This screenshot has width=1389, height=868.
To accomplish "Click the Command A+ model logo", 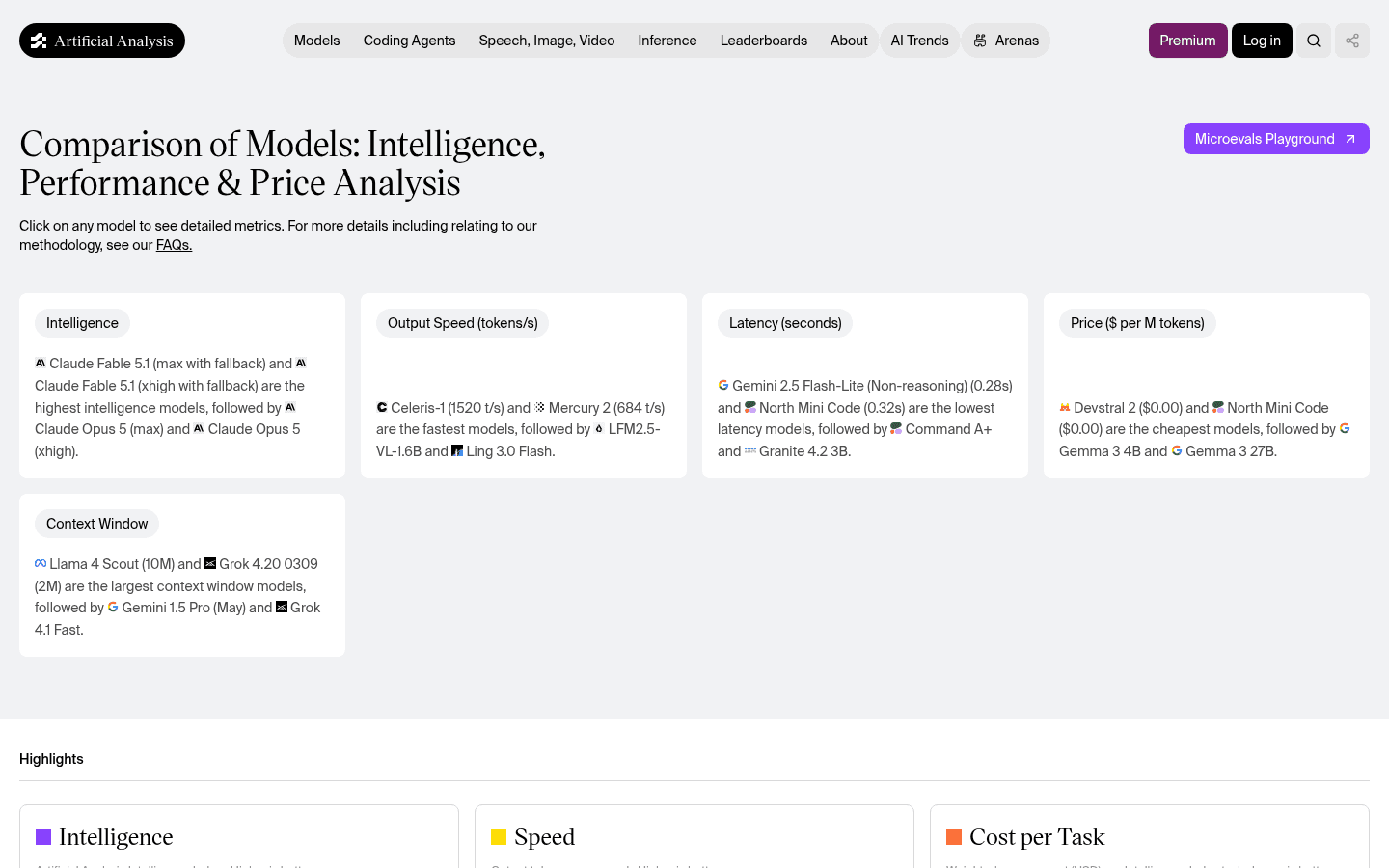I will point(896,429).
